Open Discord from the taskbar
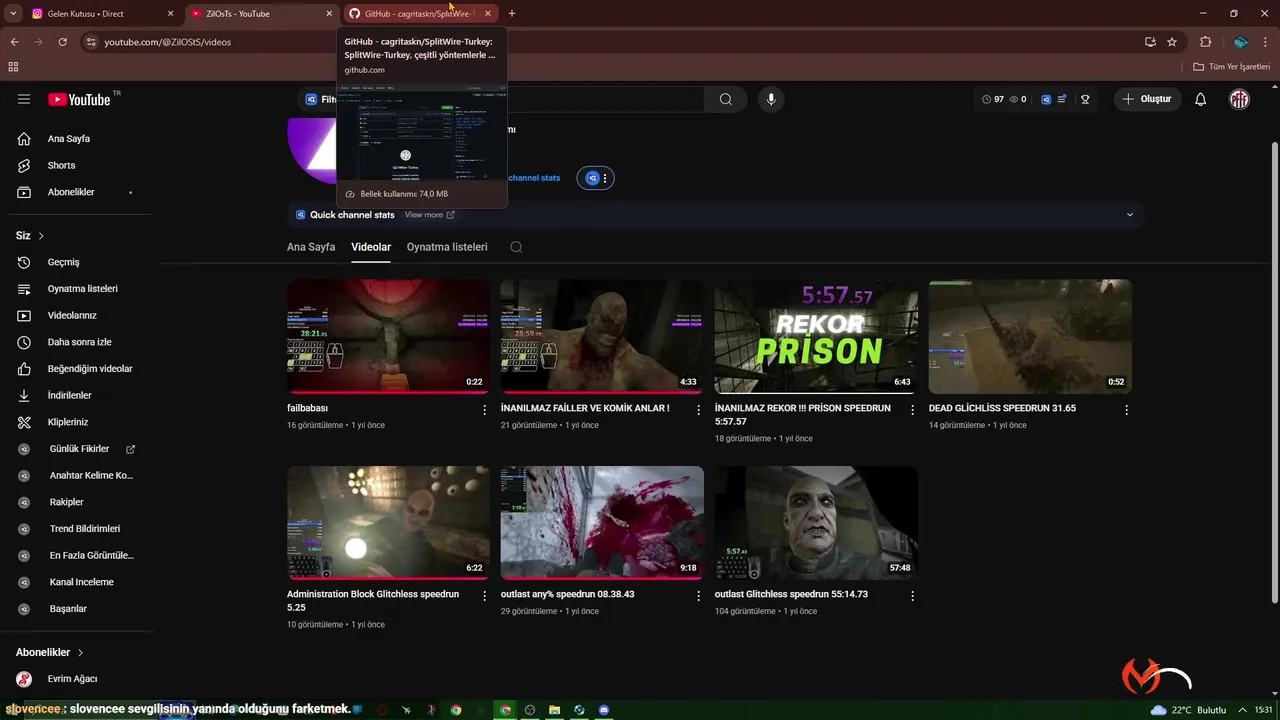The width and height of the screenshot is (1280, 720). click(x=604, y=710)
